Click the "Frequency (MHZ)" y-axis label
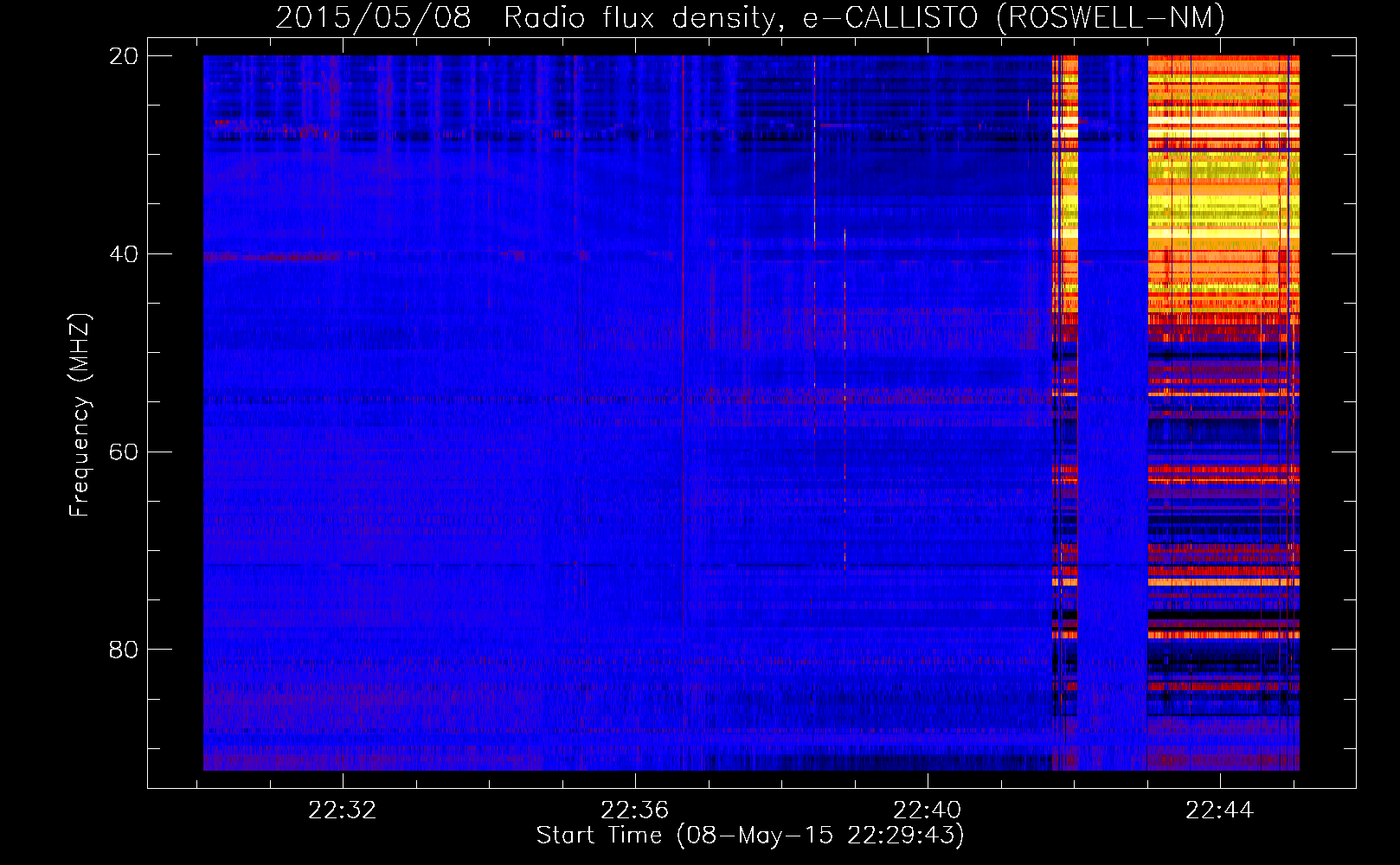This screenshot has width=1400, height=865. pyautogui.click(x=80, y=415)
